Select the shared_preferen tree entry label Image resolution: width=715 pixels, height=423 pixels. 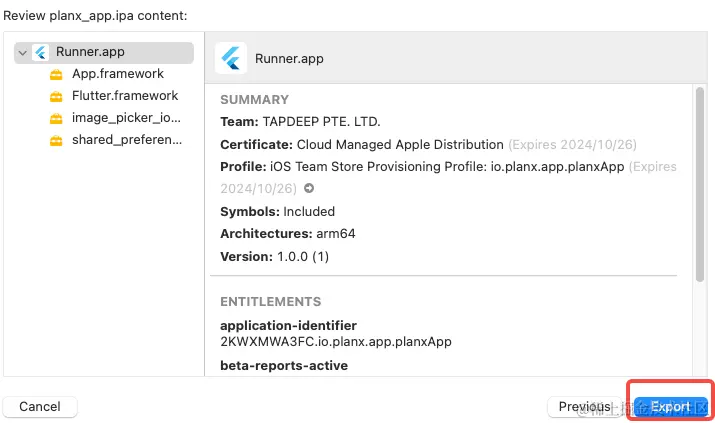point(127,140)
